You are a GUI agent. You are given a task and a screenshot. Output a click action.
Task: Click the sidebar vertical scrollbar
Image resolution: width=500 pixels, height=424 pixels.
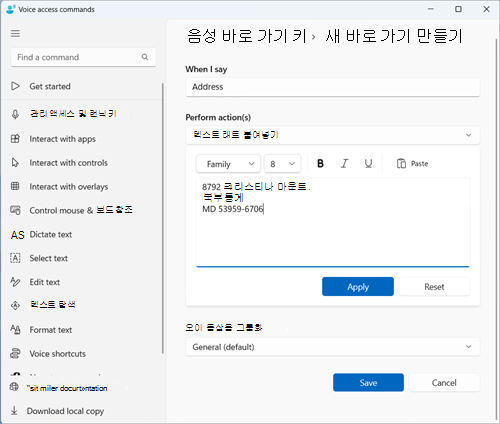click(x=163, y=218)
